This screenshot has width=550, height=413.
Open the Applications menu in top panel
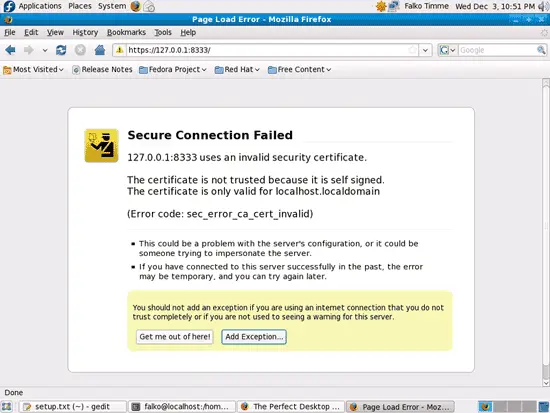(x=40, y=6)
